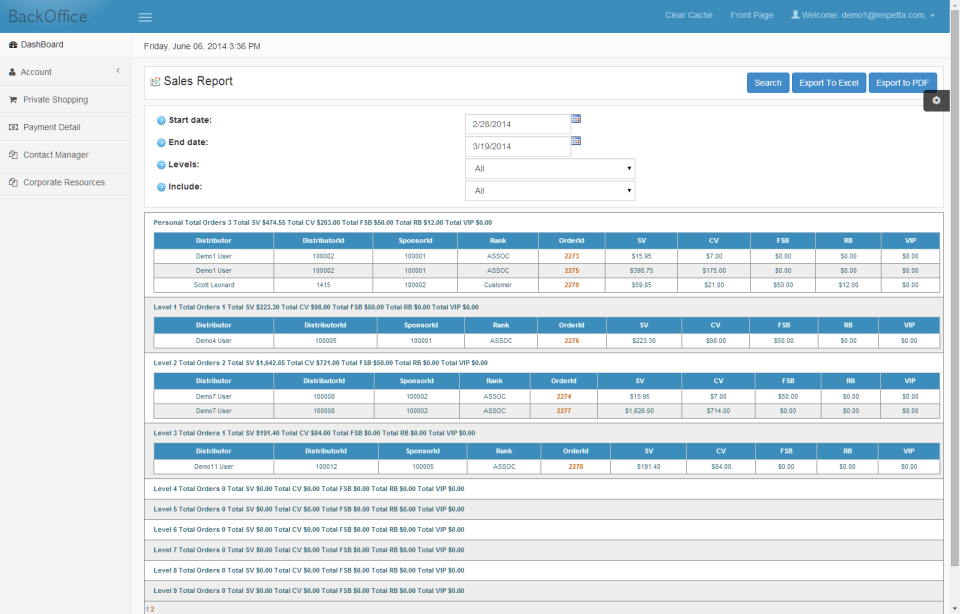Expand the Account sidebar menu
This screenshot has height=614, width=960.
click(66, 72)
